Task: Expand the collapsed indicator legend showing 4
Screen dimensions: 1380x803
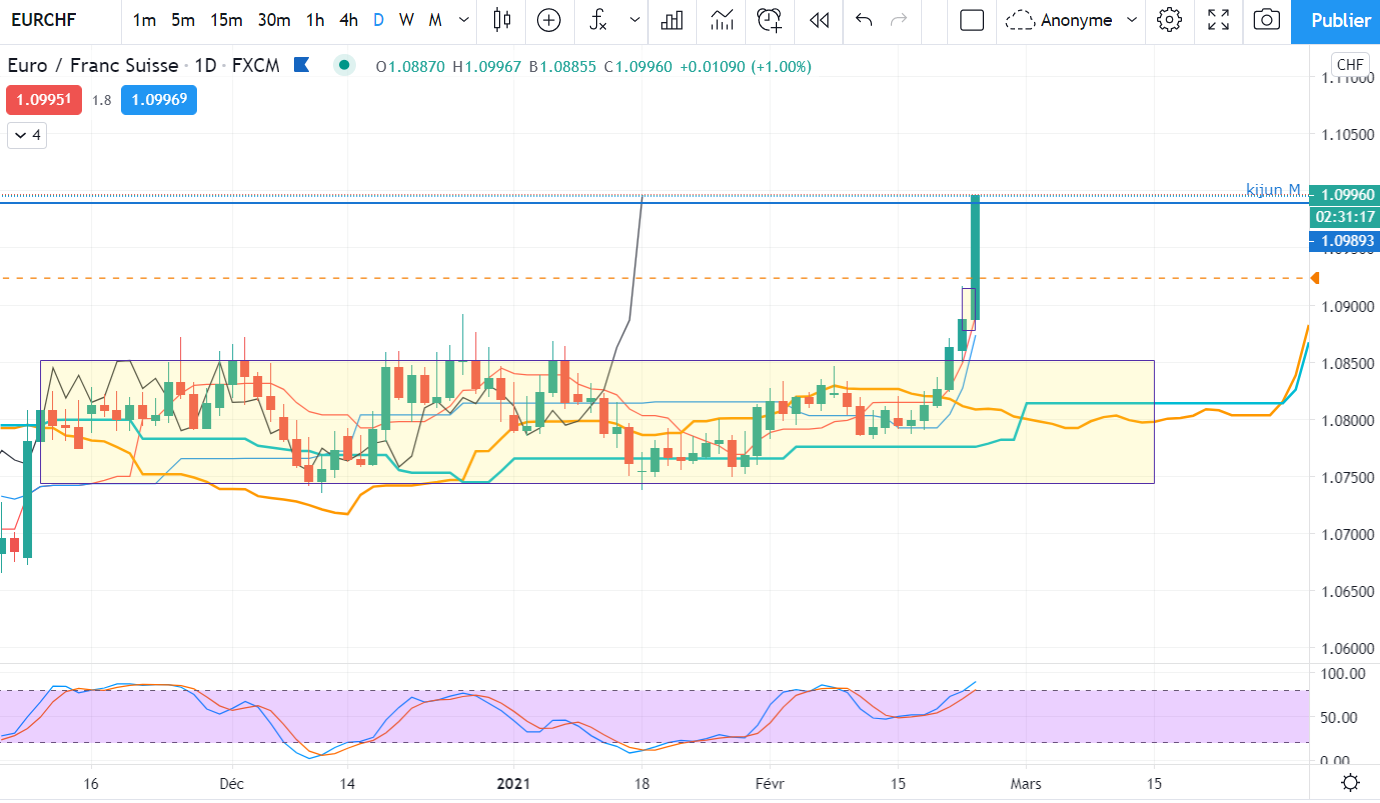Action: coord(26,135)
